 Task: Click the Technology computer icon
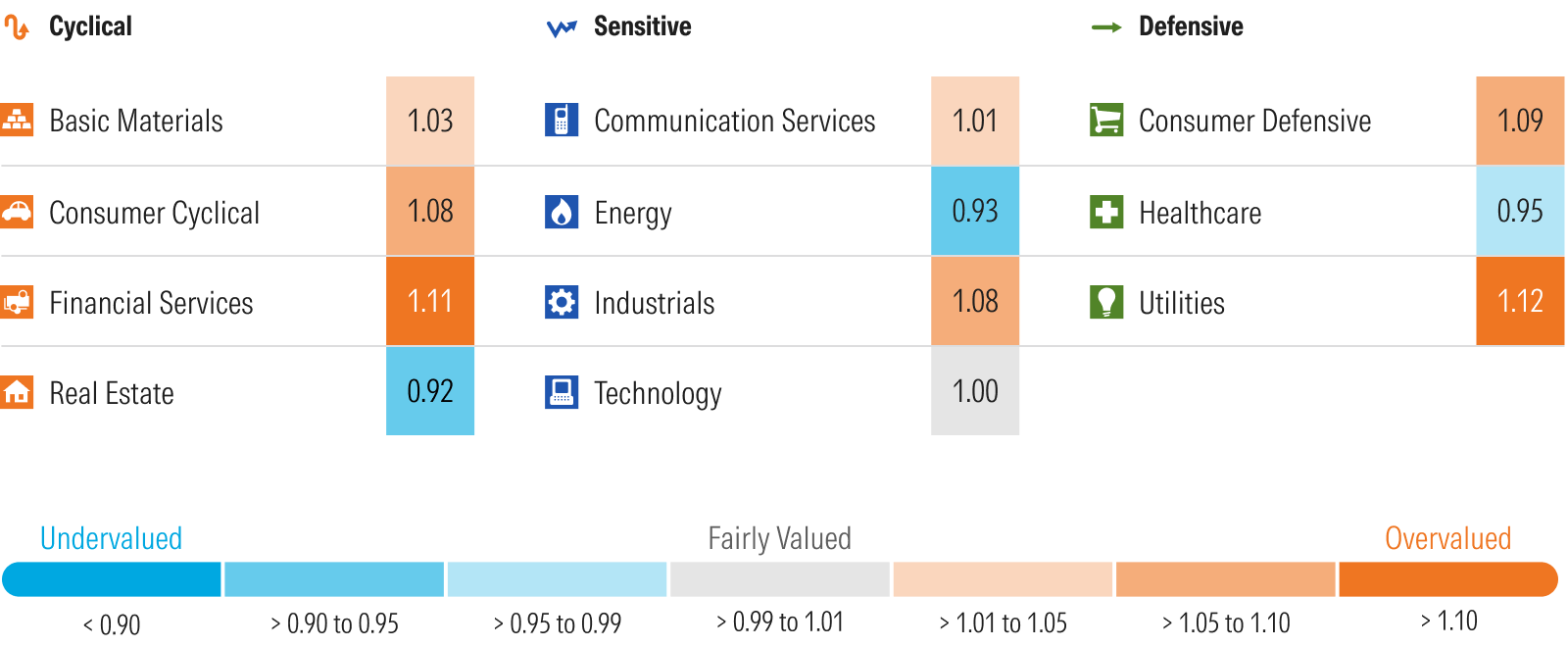pos(562,392)
